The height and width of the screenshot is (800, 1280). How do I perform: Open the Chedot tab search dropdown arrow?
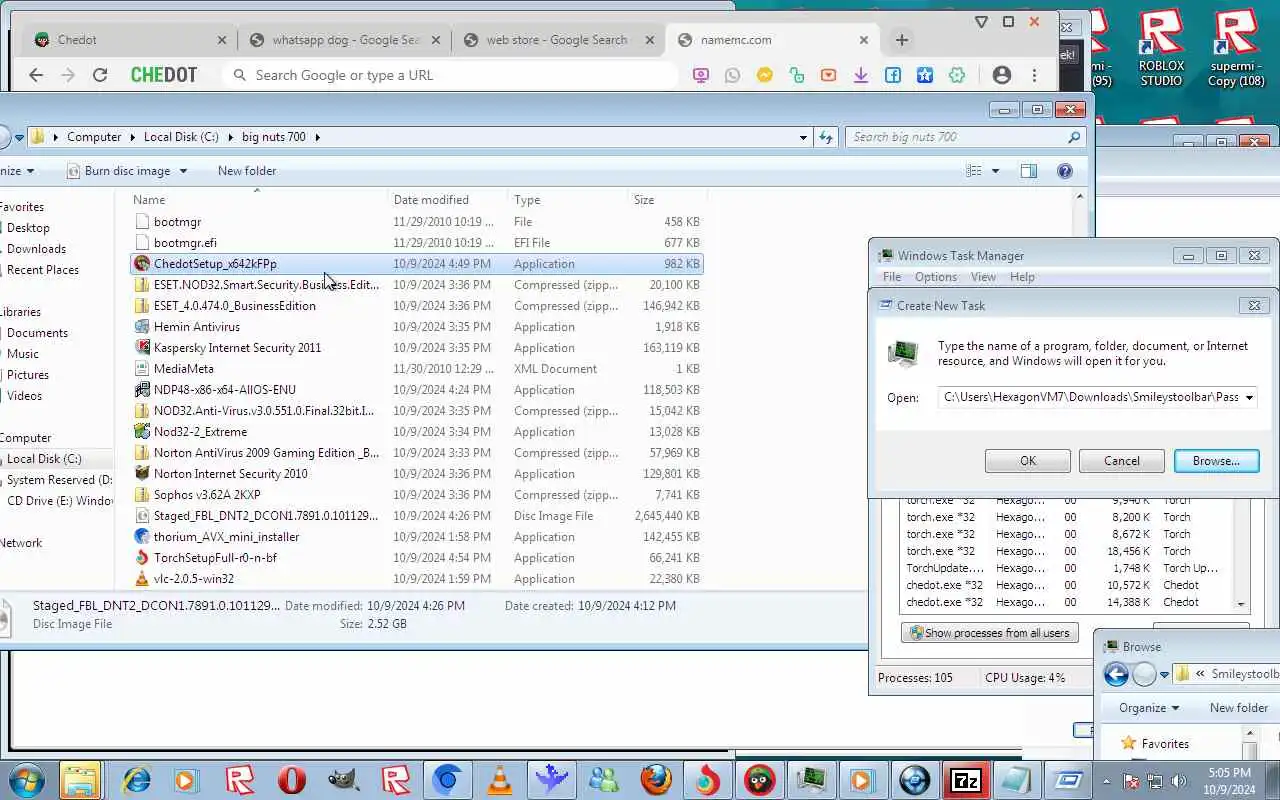[x=981, y=21]
